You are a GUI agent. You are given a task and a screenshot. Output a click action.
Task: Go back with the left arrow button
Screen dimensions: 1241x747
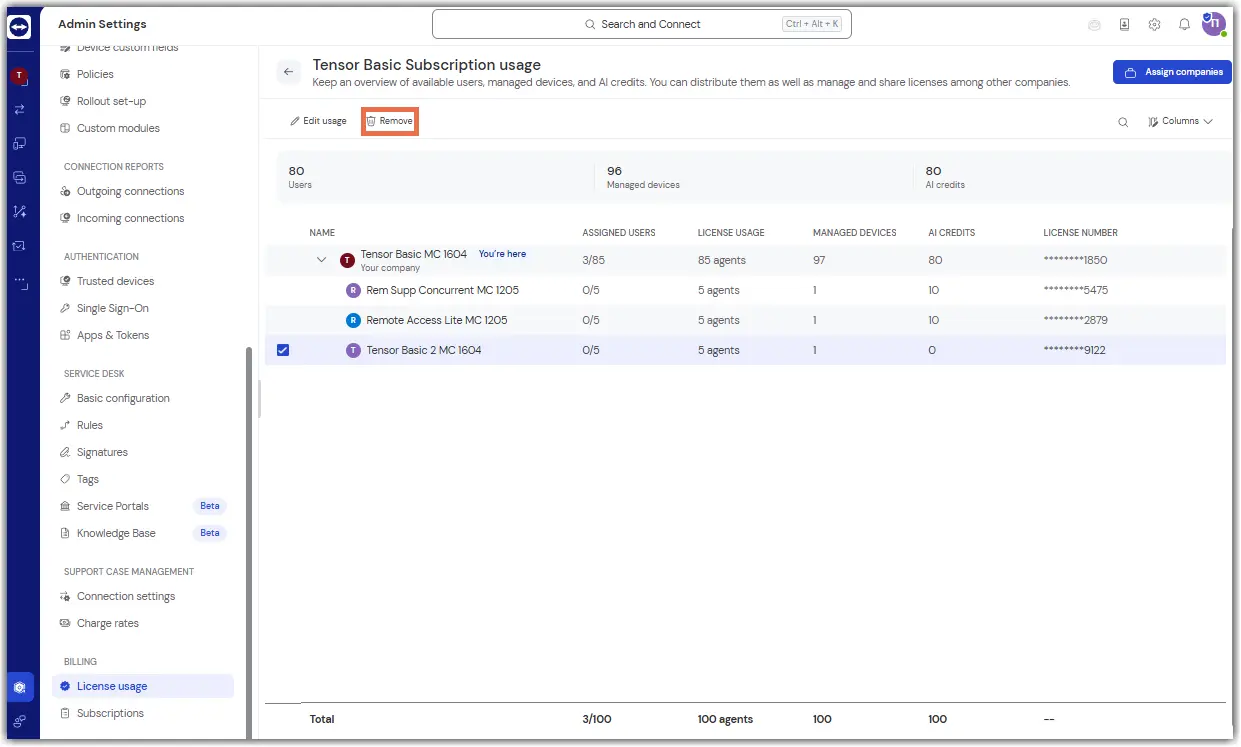click(289, 72)
